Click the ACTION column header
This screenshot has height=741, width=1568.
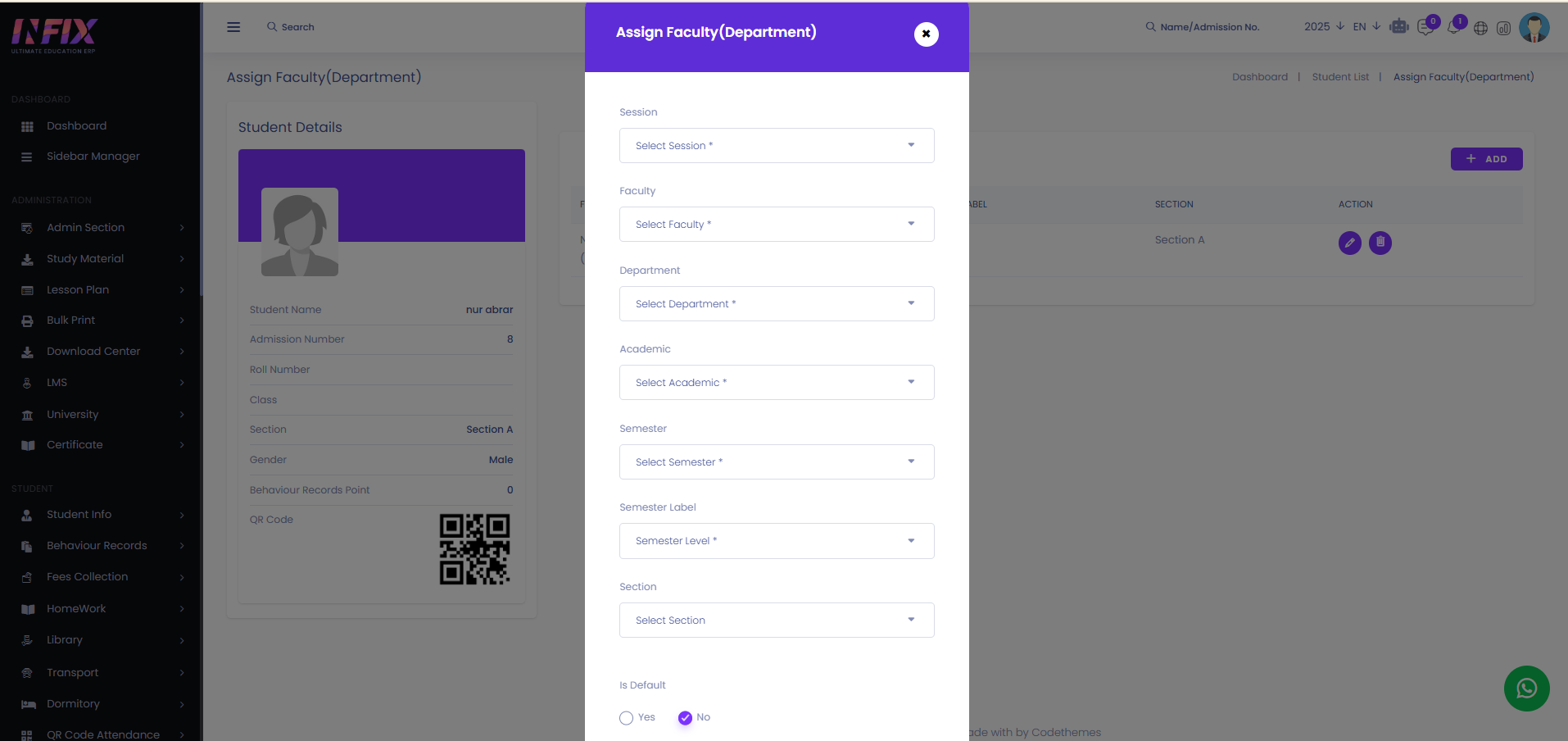pos(1355,204)
